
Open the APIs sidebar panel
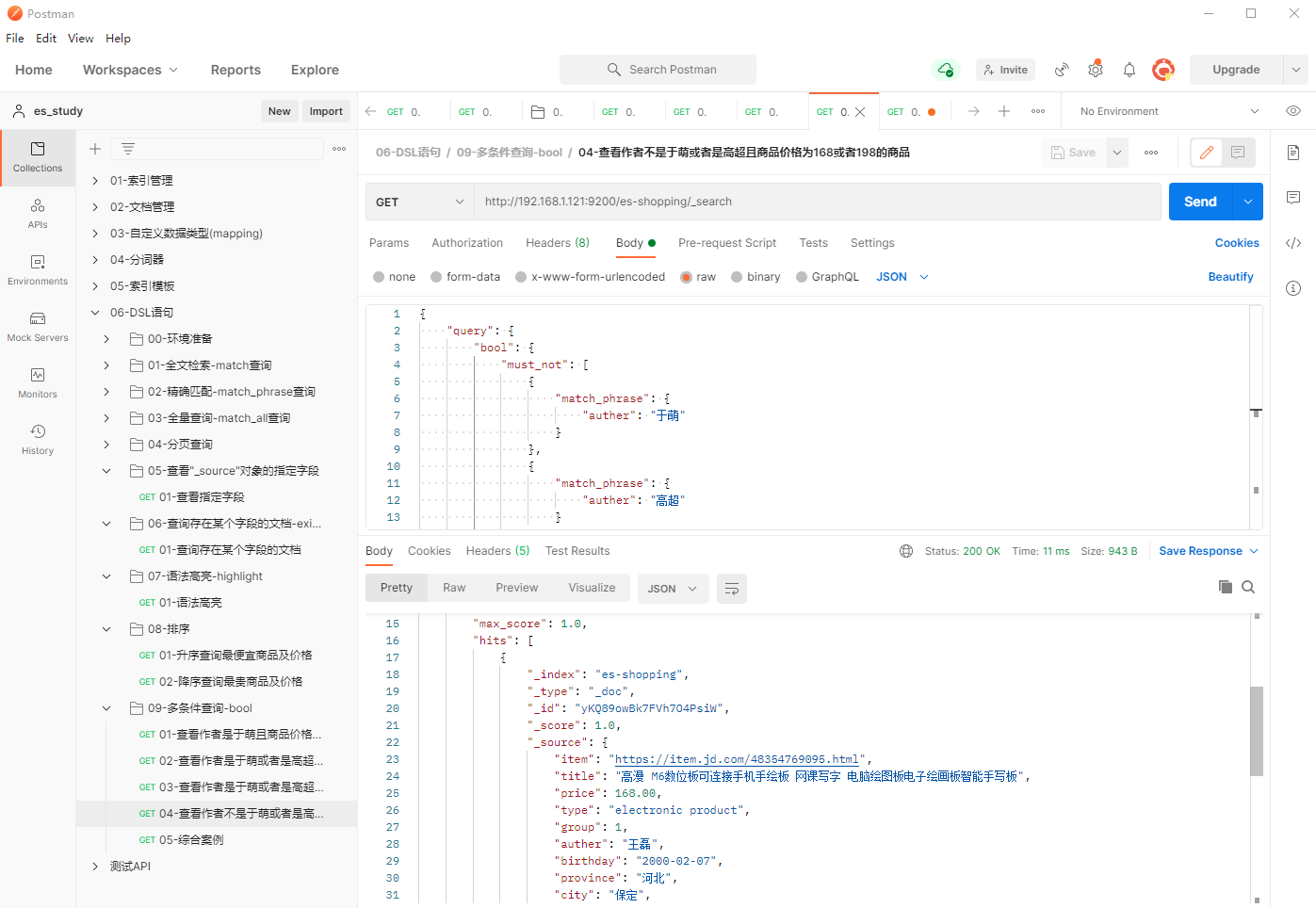[38, 213]
